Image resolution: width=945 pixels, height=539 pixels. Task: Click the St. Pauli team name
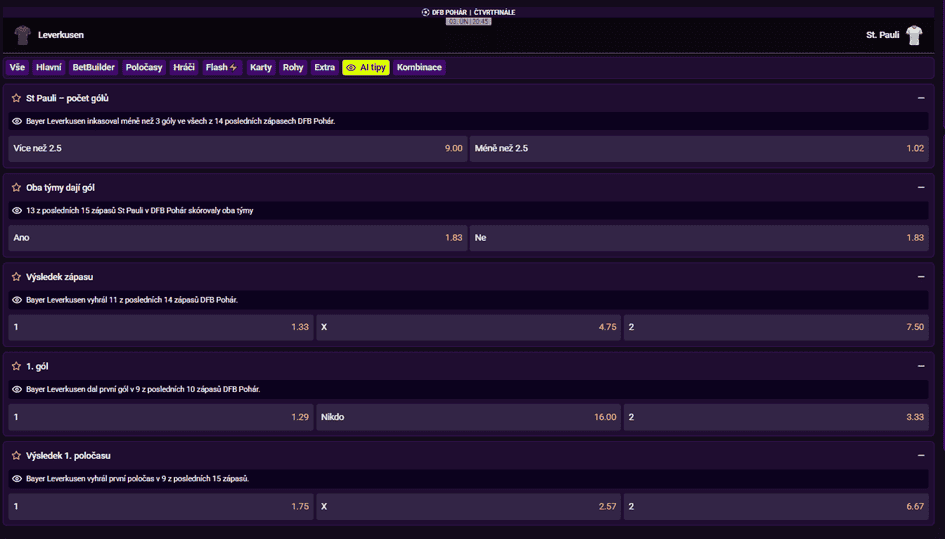(x=882, y=35)
